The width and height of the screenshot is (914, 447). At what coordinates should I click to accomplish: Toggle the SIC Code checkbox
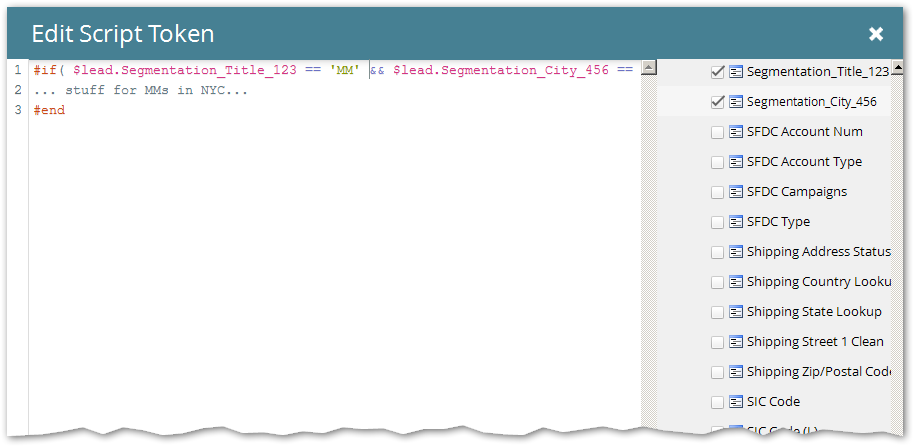(x=717, y=402)
